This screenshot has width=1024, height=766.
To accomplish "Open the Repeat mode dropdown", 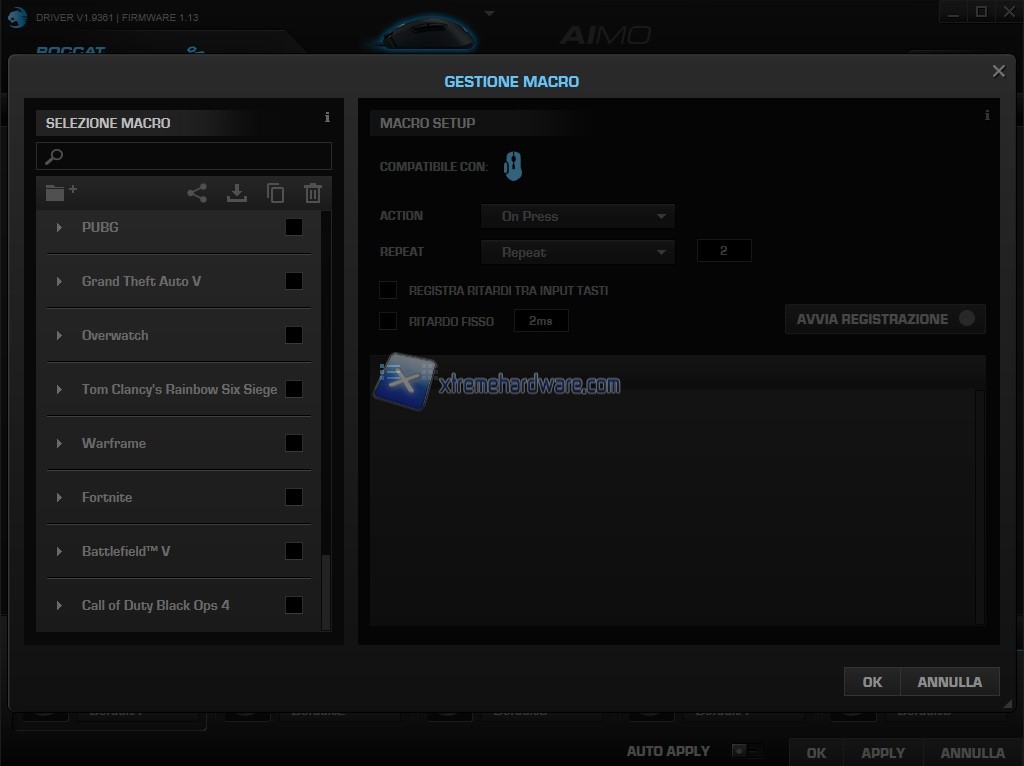I will point(578,252).
